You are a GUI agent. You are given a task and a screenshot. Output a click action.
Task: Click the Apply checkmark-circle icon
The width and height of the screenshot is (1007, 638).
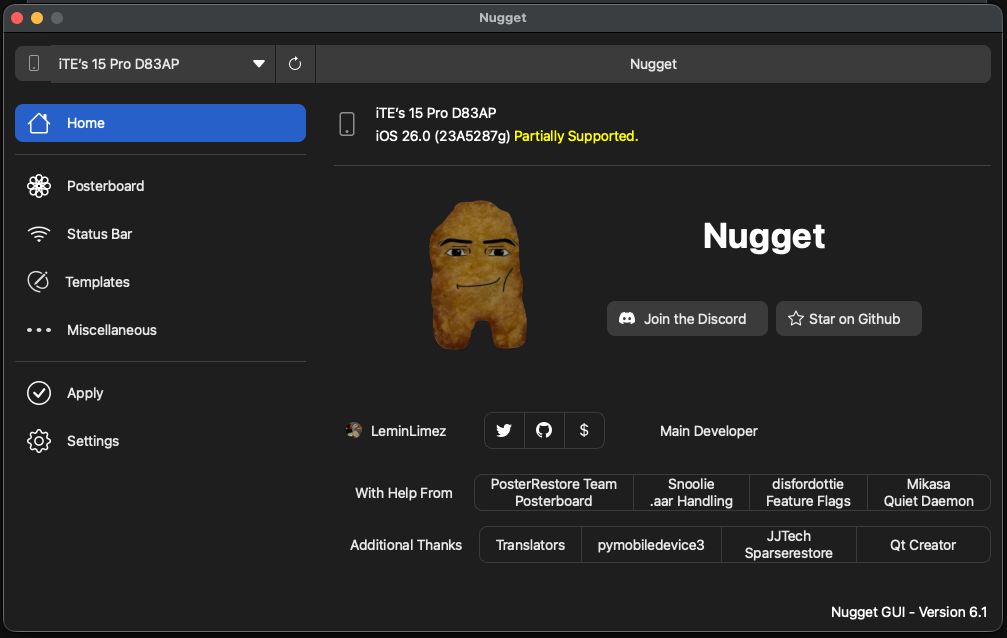point(39,393)
